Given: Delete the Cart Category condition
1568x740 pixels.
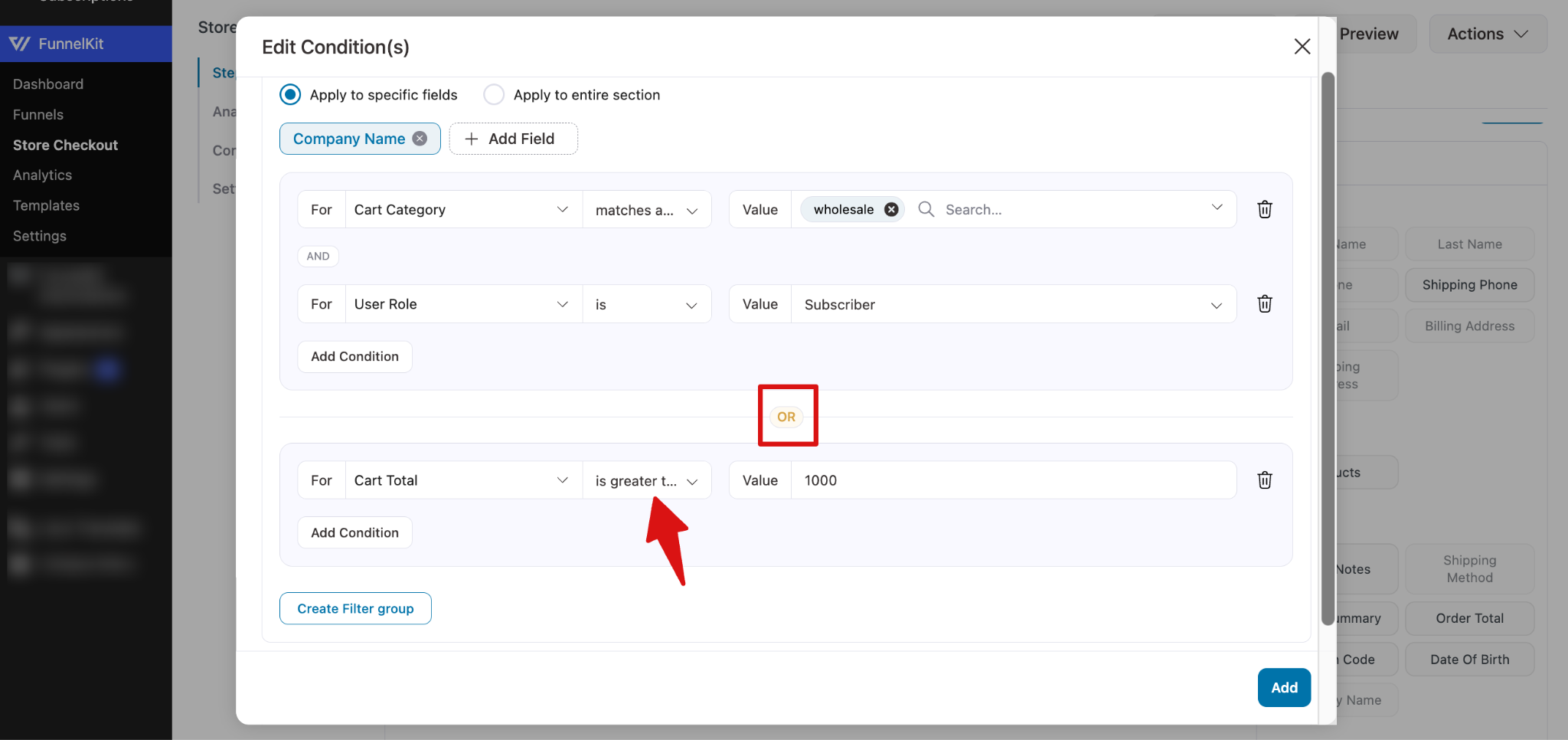Looking at the screenshot, I should point(1264,209).
